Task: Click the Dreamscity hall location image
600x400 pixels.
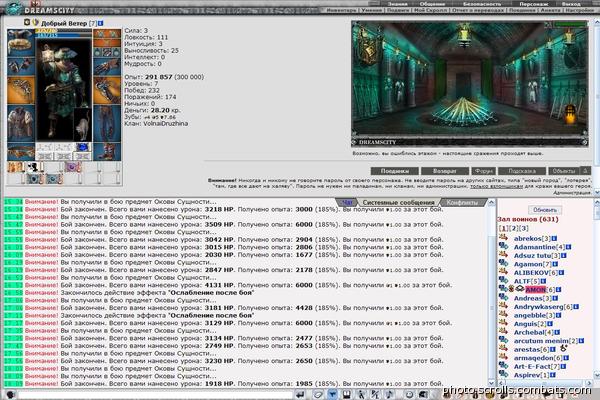Action: (x=470, y=83)
